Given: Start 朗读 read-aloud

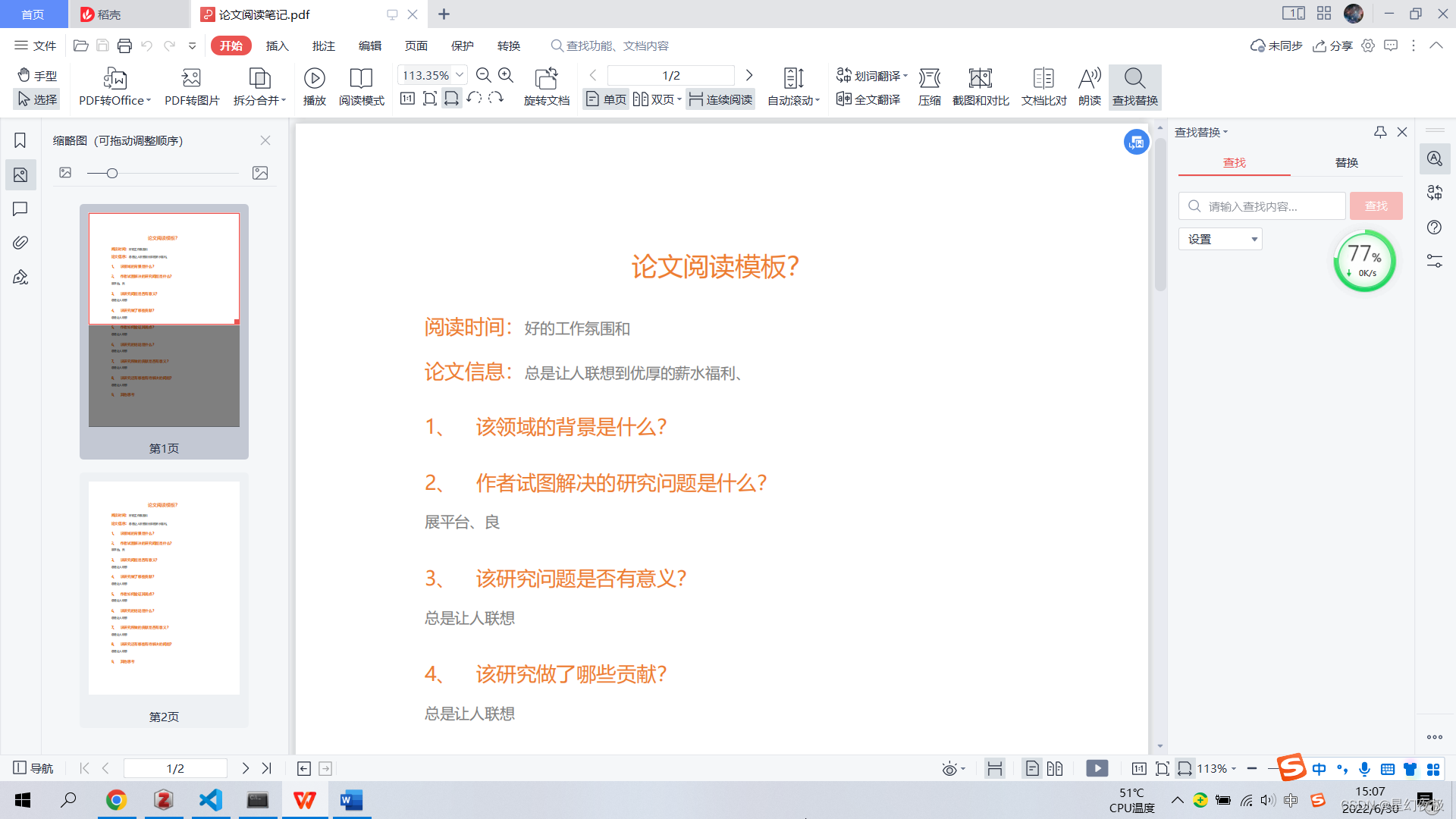Looking at the screenshot, I should (1089, 86).
